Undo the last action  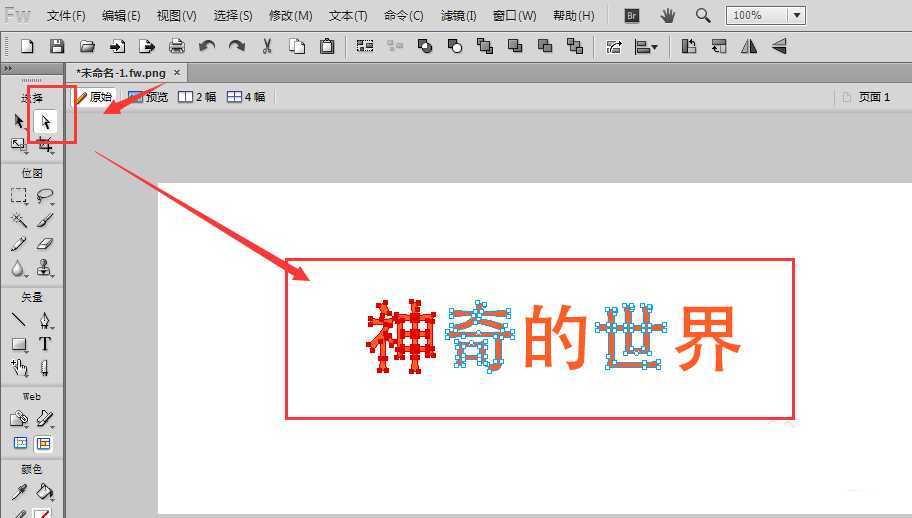pyautogui.click(x=206, y=47)
